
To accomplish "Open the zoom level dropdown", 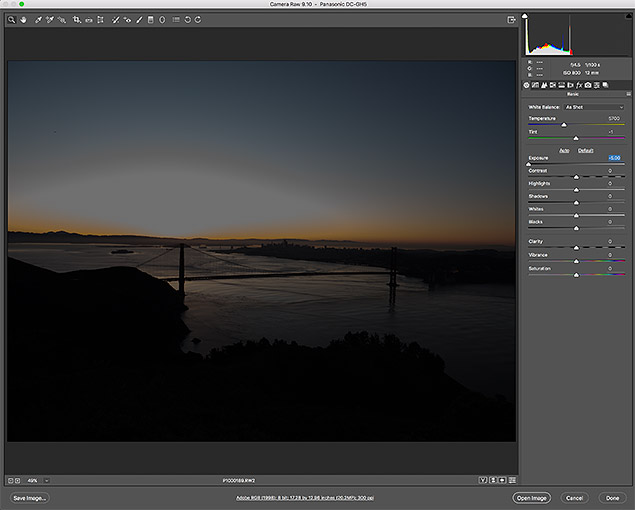I will pyautogui.click(x=46, y=480).
